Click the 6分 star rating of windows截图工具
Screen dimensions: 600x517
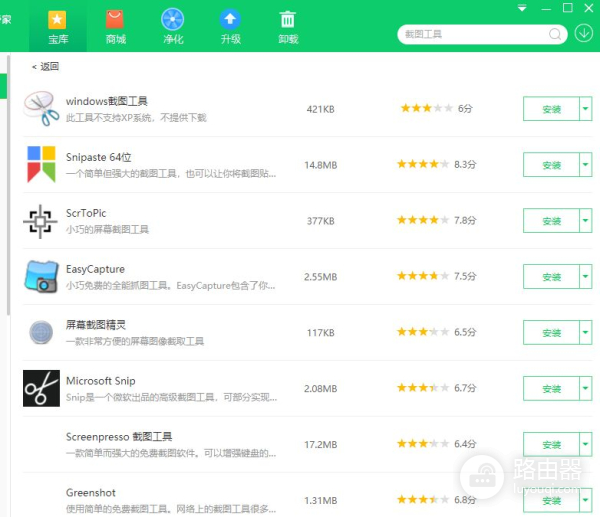click(437, 108)
